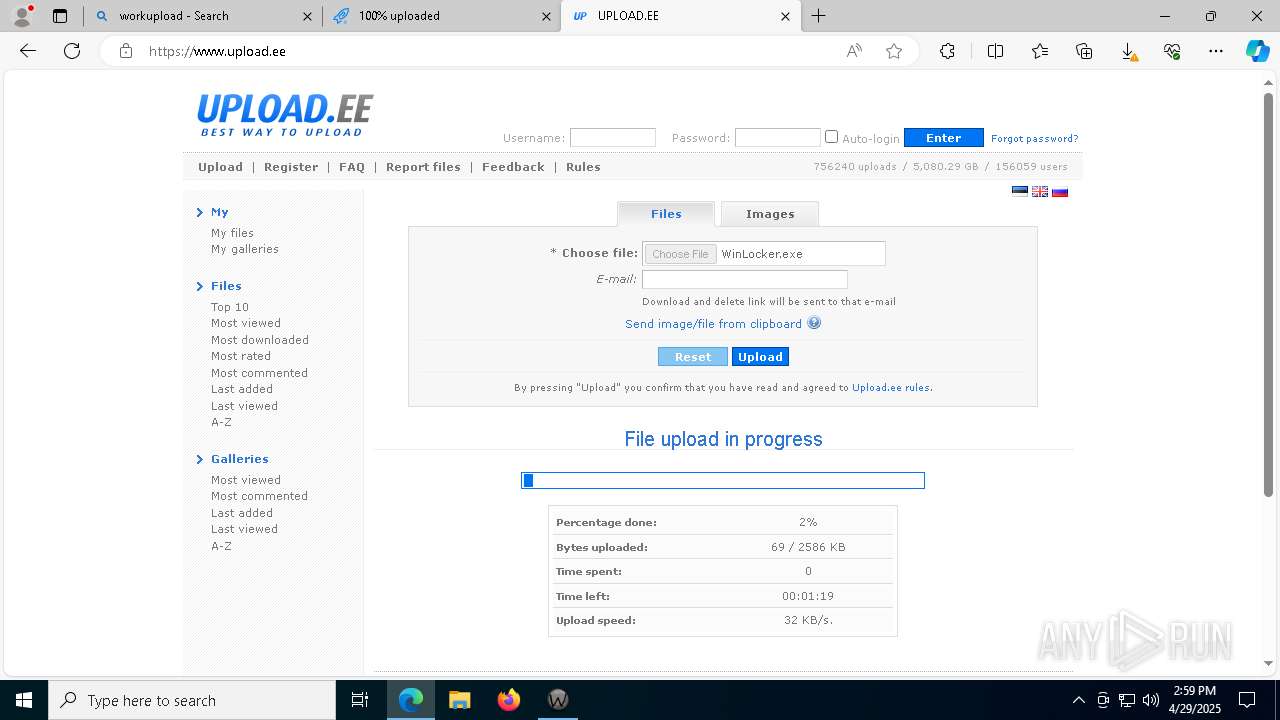Open the Downloads icon
This screenshot has height=720, width=1280.
(x=1128, y=51)
